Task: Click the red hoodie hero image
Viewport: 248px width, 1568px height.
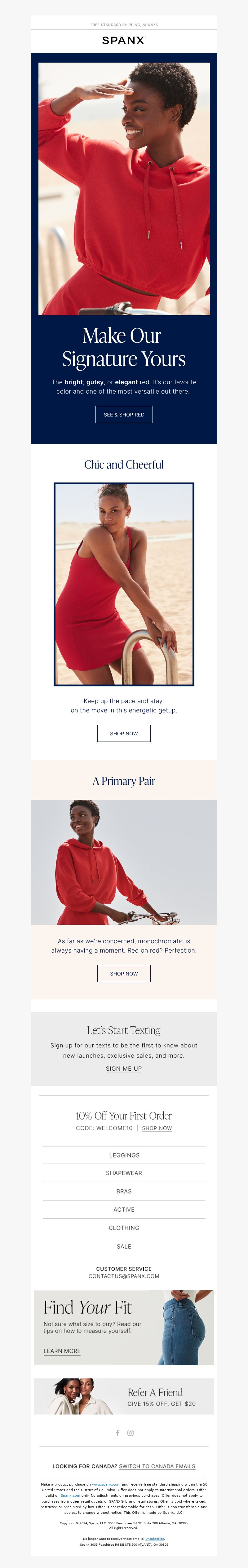Action: click(124, 189)
